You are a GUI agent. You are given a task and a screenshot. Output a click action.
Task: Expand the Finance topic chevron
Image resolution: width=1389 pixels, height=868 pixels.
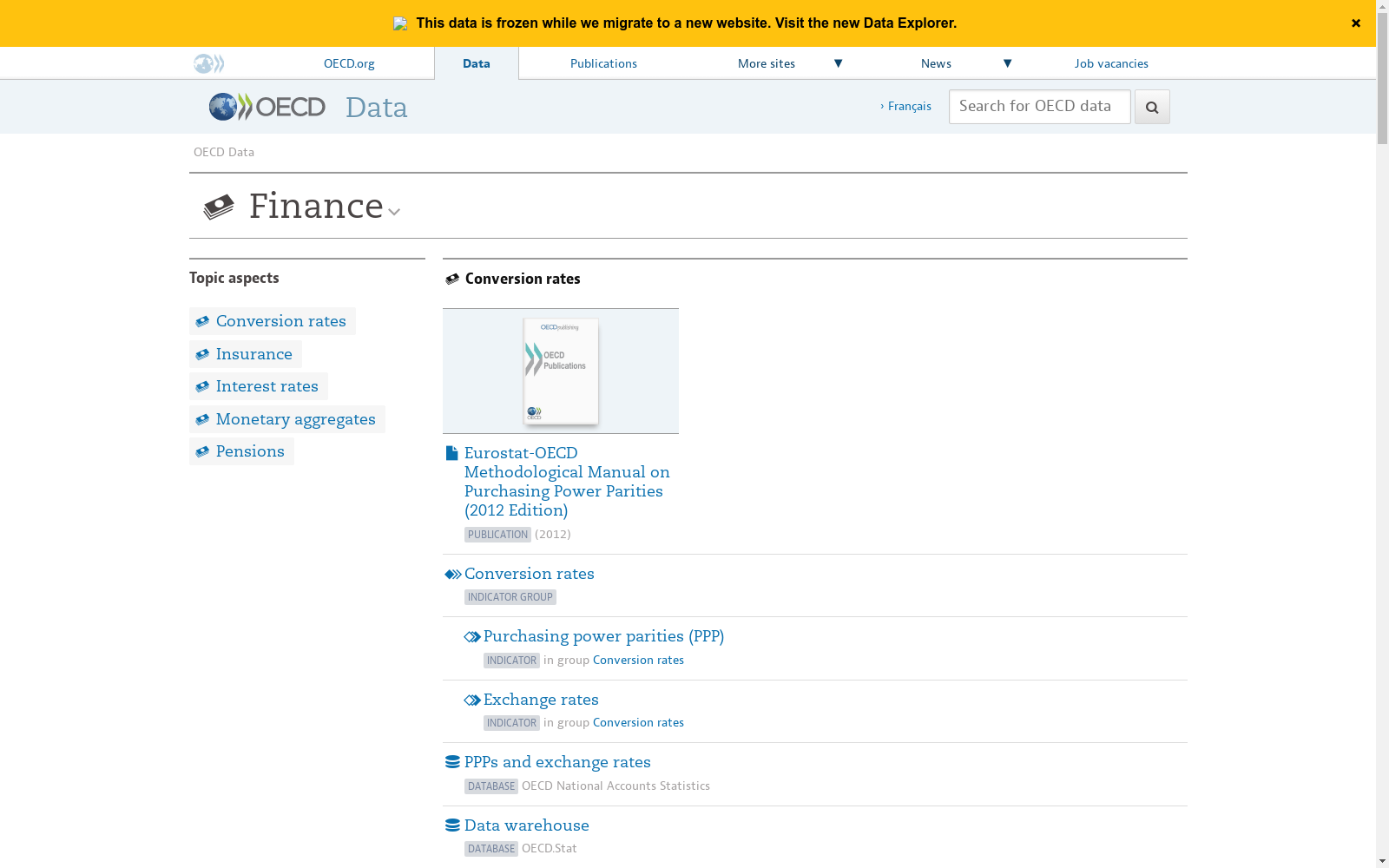(394, 212)
